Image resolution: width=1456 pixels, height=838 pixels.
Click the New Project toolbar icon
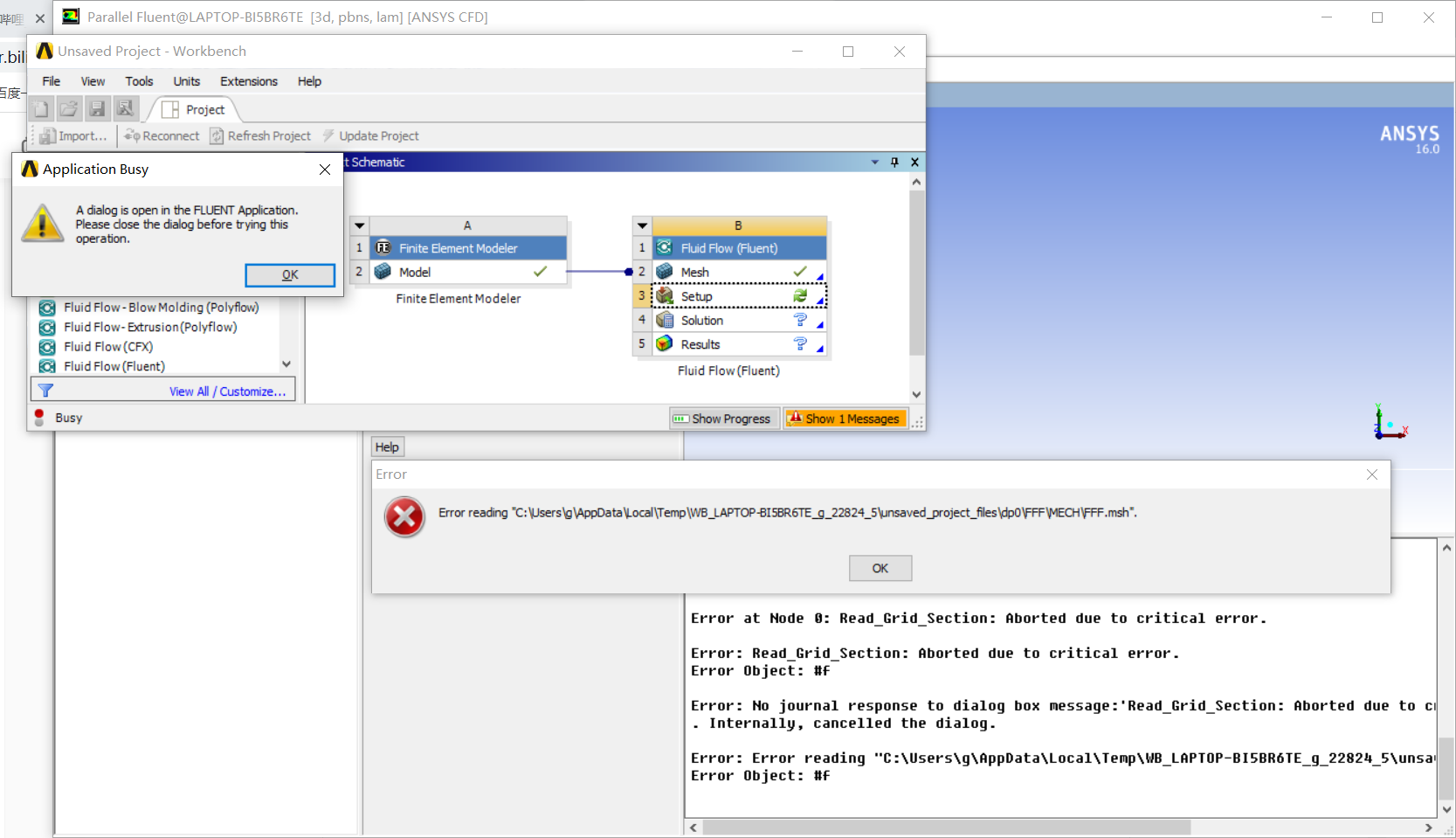[x=40, y=108]
